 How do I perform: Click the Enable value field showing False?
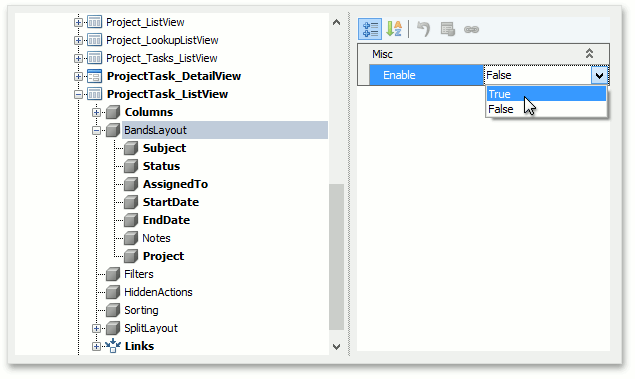537,75
